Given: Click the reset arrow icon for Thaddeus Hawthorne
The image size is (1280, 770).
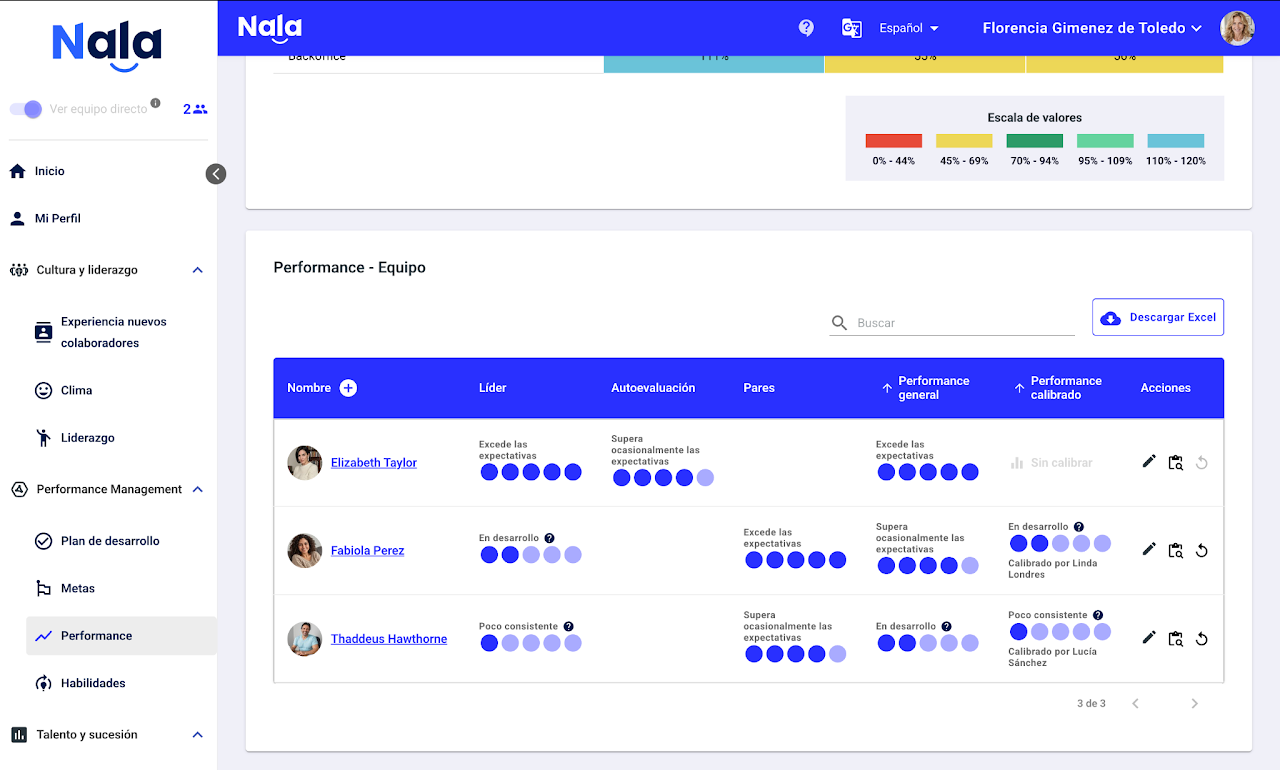Looking at the screenshot, I should 1202,639.
